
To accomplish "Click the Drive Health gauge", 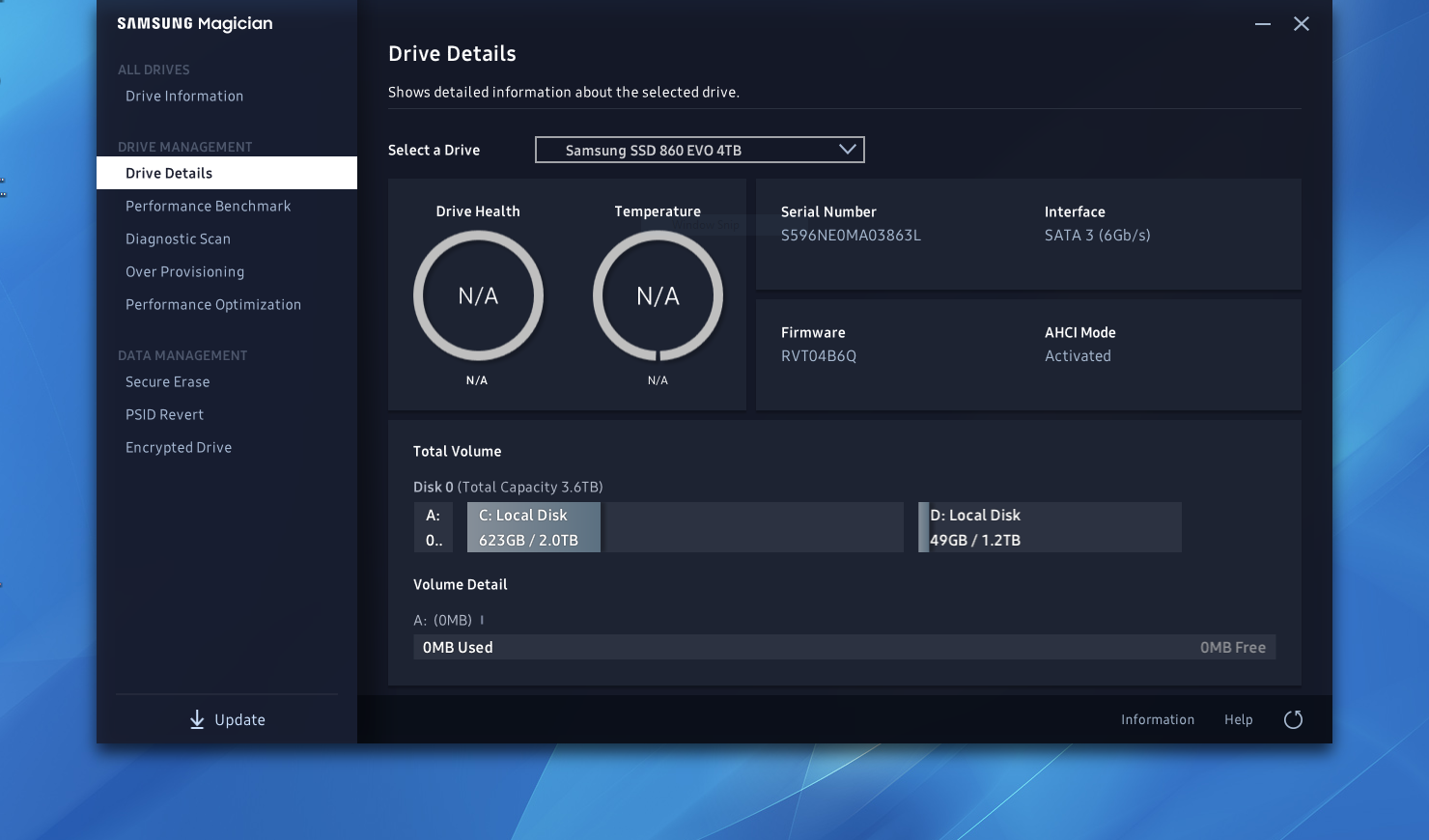I will (478, 295).
